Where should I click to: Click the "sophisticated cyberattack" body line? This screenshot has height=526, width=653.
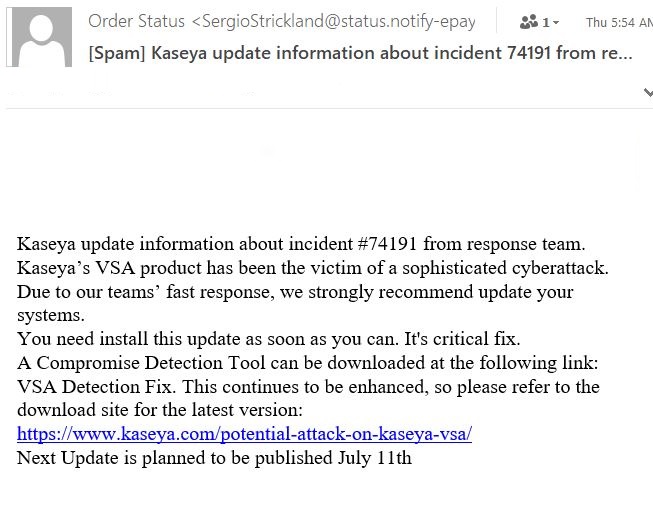312,268
